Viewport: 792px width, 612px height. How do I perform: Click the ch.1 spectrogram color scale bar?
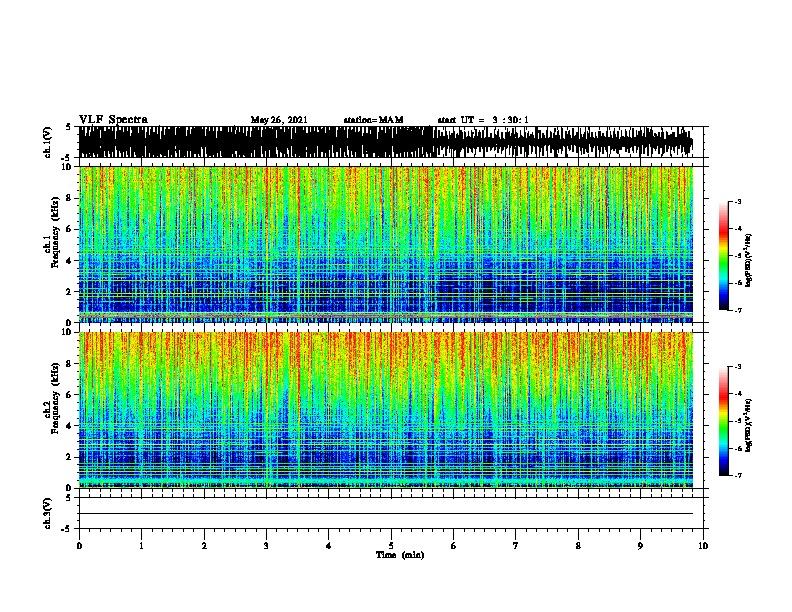pos(724,256)
